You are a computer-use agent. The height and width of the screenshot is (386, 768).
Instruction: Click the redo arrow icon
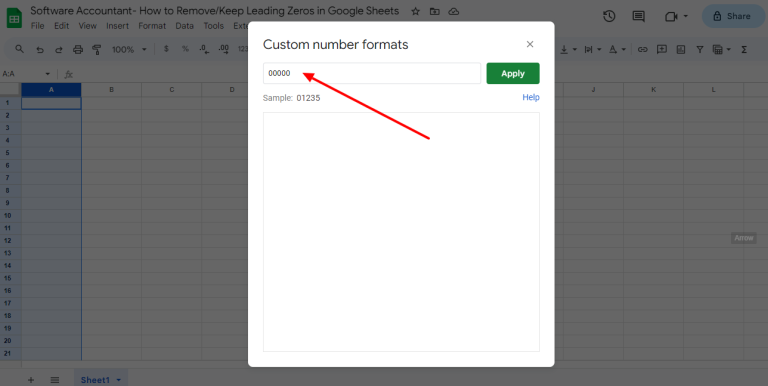click(59, 49)
